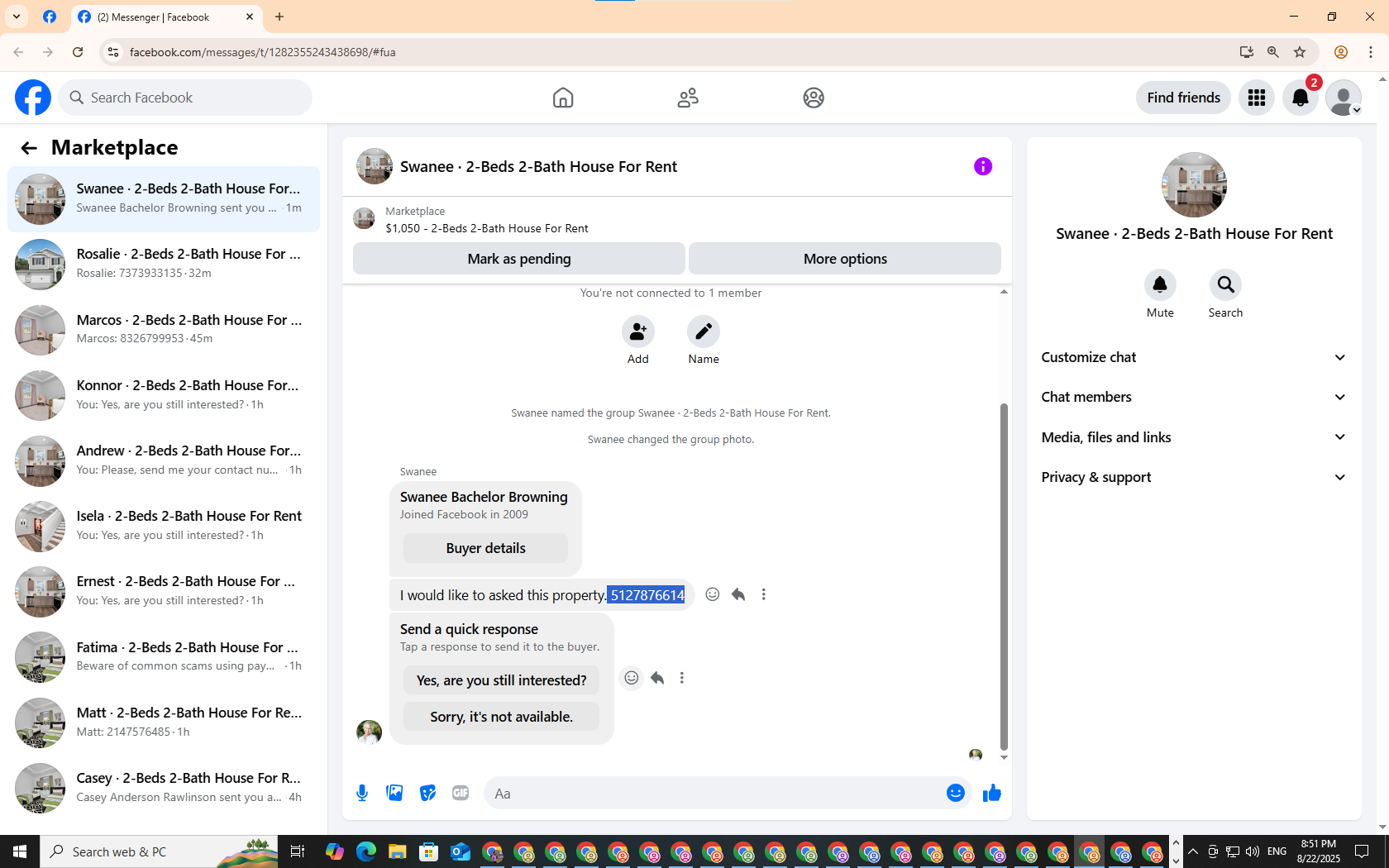Open the Menu grid icon

click(x=1257, y=98)
